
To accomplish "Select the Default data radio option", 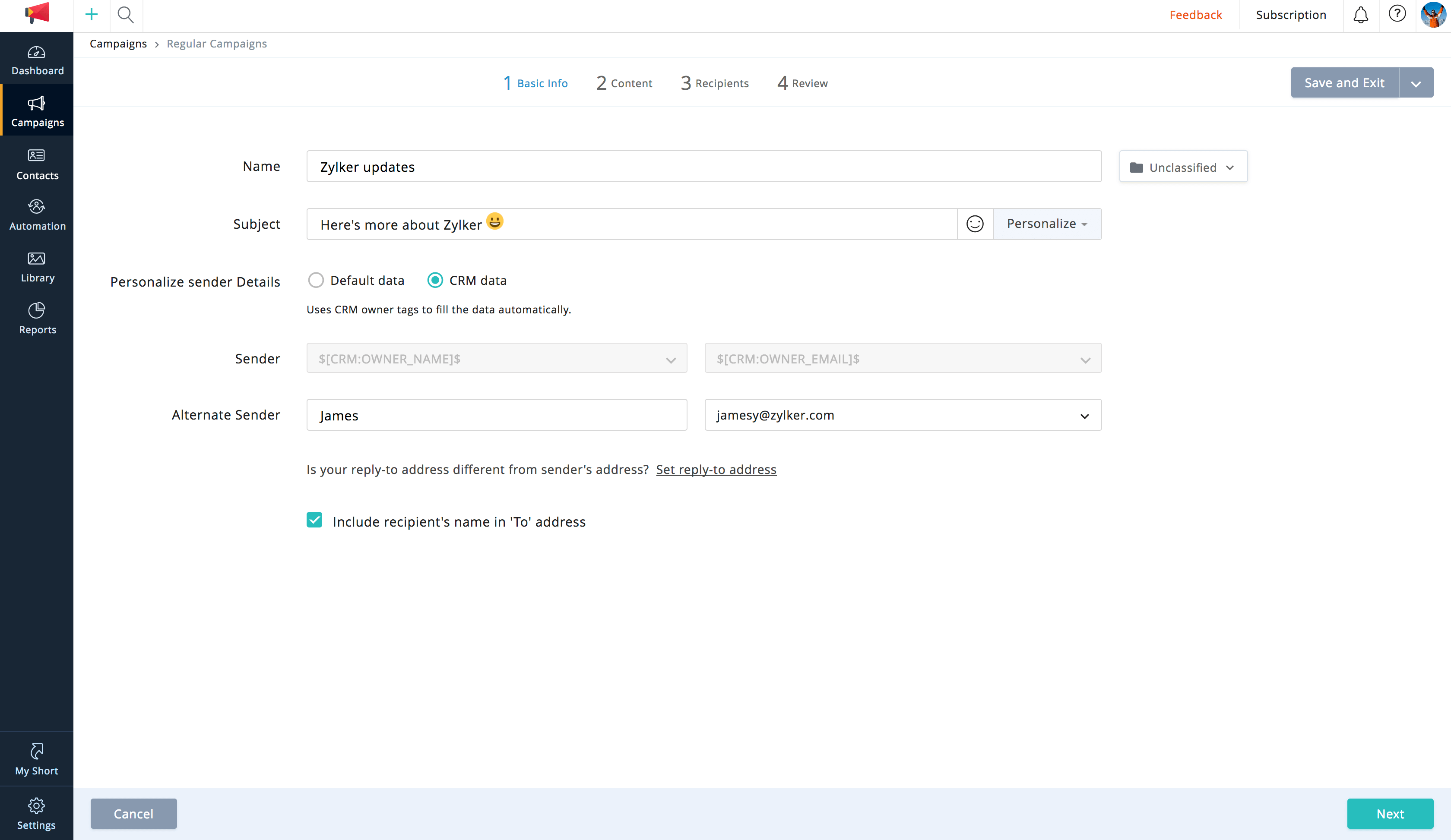I will 316,280.
